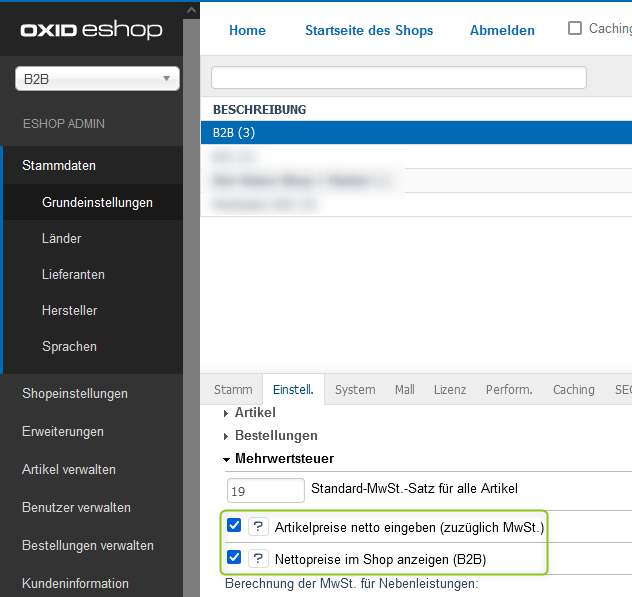Image resolution: width=632 pixels, height=597 pixels.
Task: Open the B2B shop selector dropdown
Action: click(97, 79)
